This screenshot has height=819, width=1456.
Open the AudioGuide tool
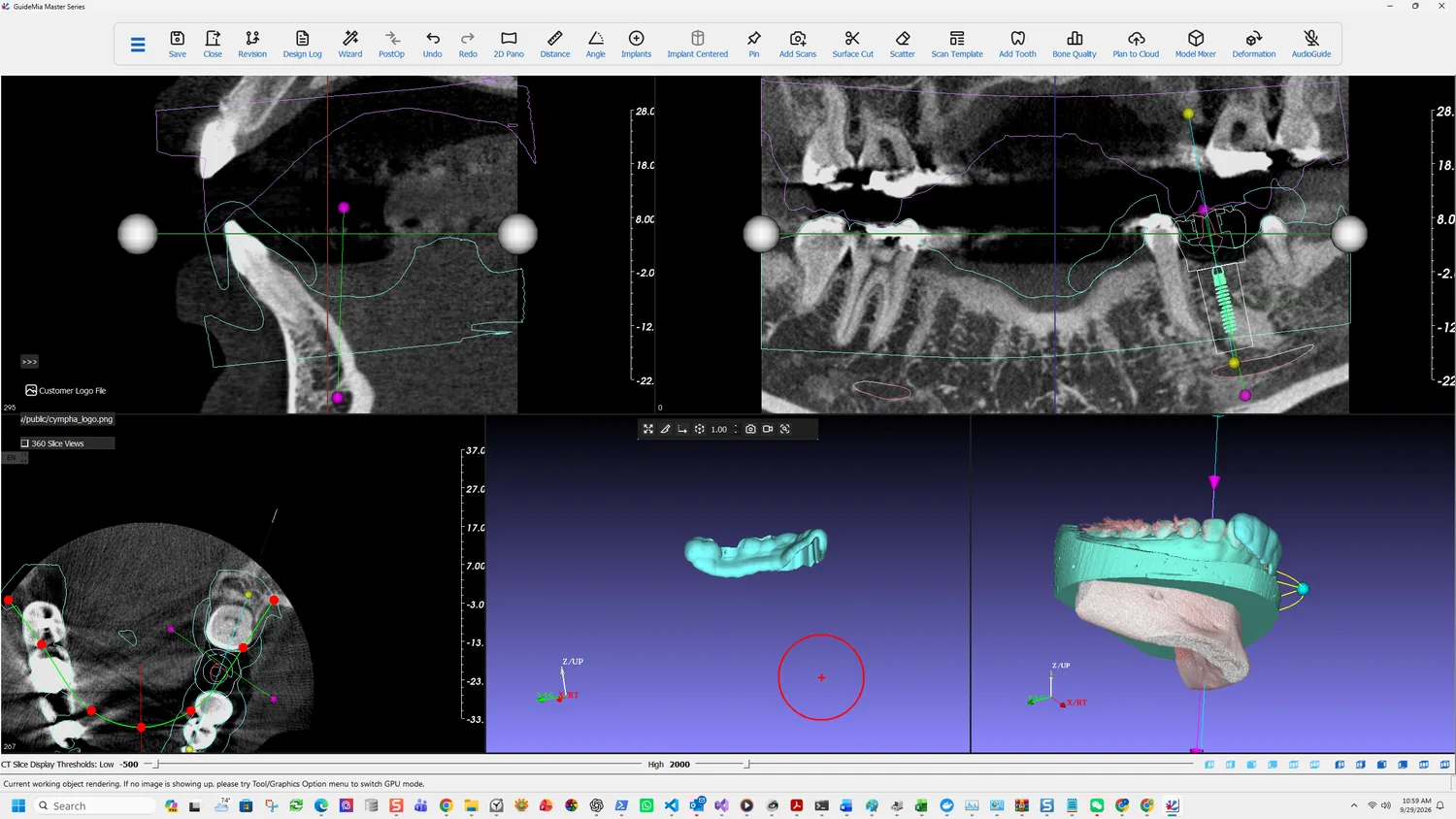[x=1311, y=44]
